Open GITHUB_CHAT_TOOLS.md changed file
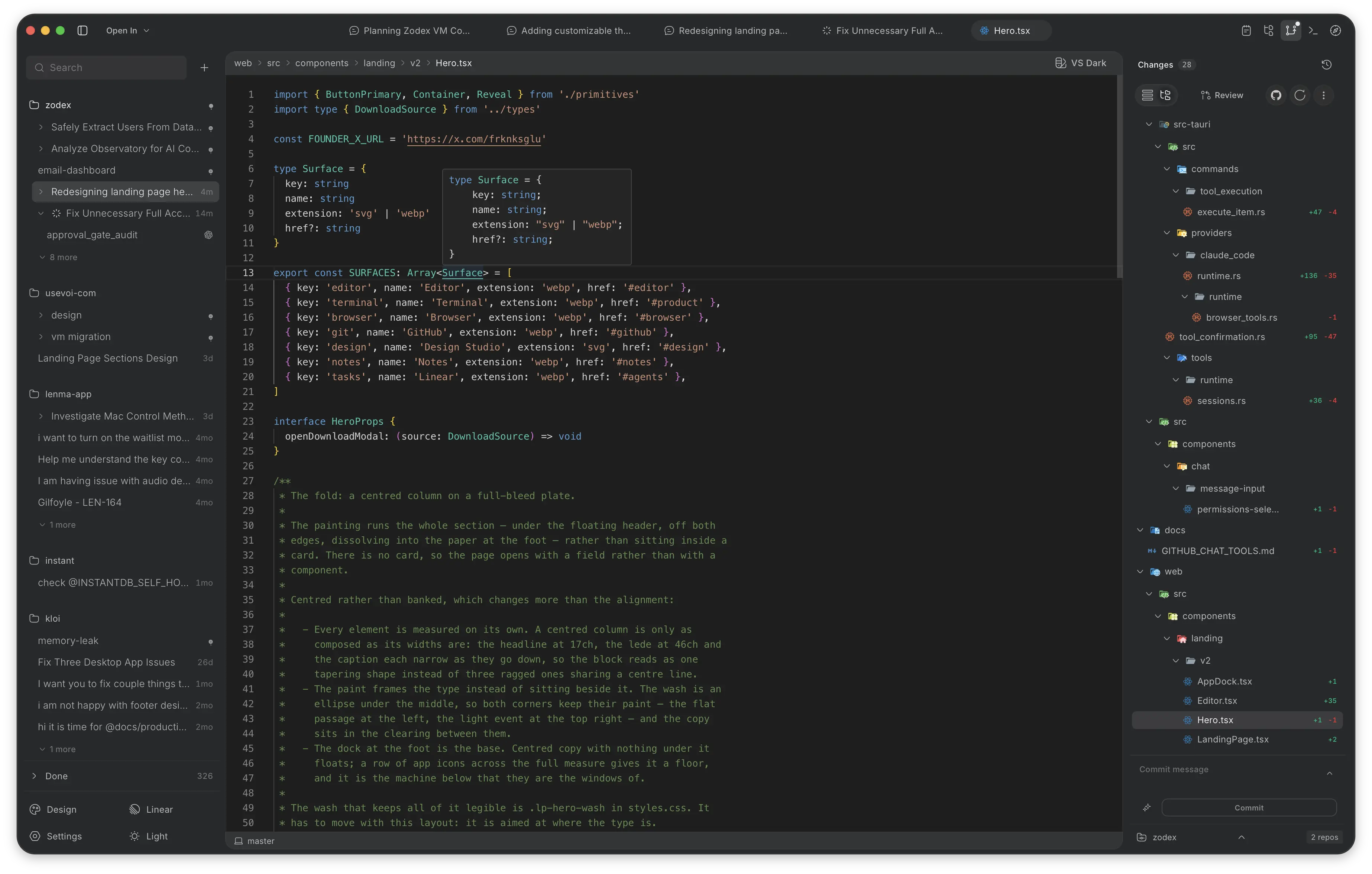Viewport: 1372px width, 874px height. coord(1236,551)
